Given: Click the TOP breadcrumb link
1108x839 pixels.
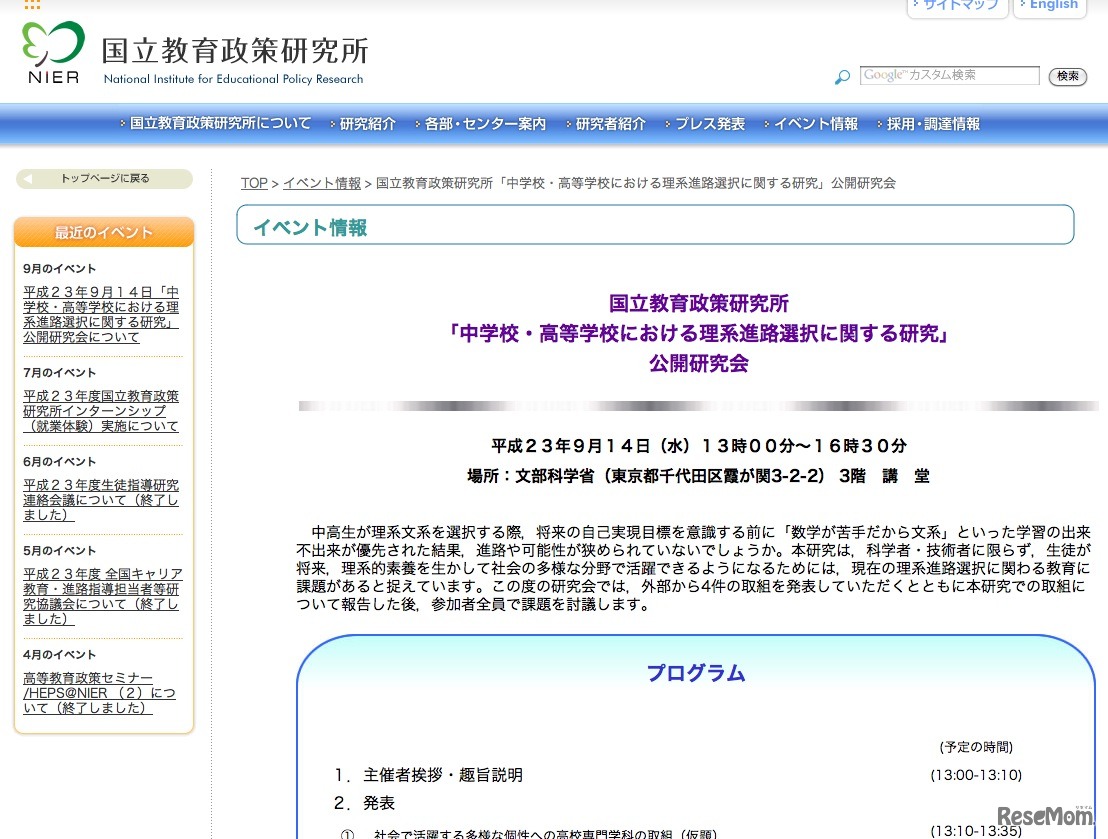Looking at the screenshot, I should [253, 183].
